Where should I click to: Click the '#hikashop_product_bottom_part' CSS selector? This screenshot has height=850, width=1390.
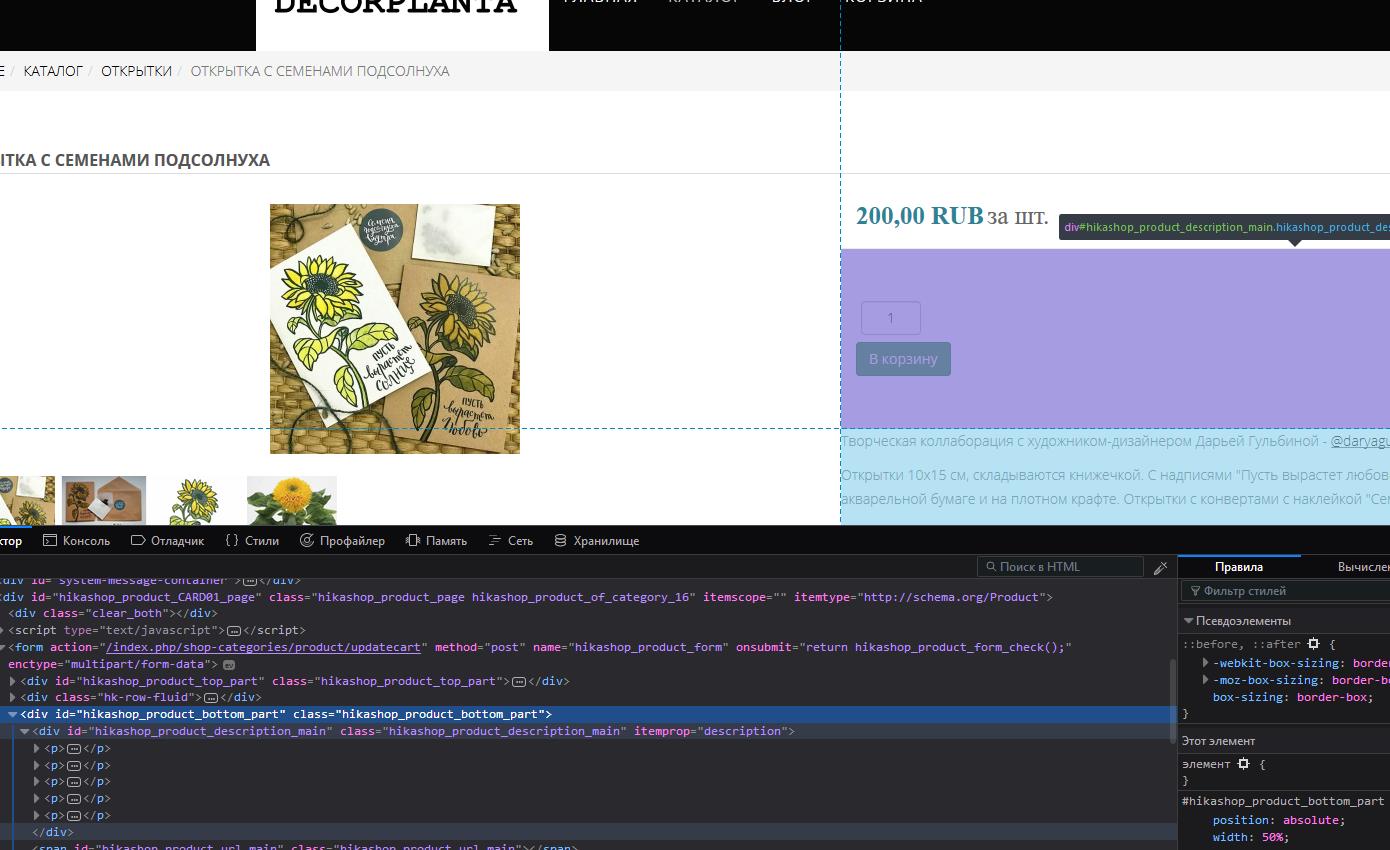tap(1283, 801)
